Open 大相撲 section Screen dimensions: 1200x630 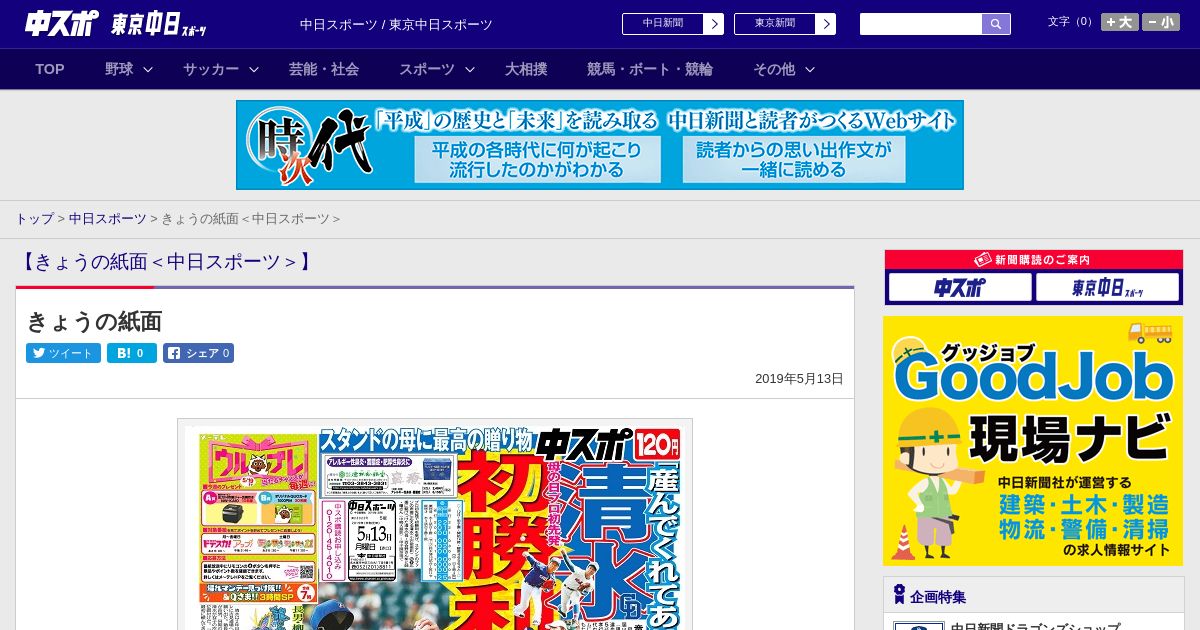tap(526, 69)
